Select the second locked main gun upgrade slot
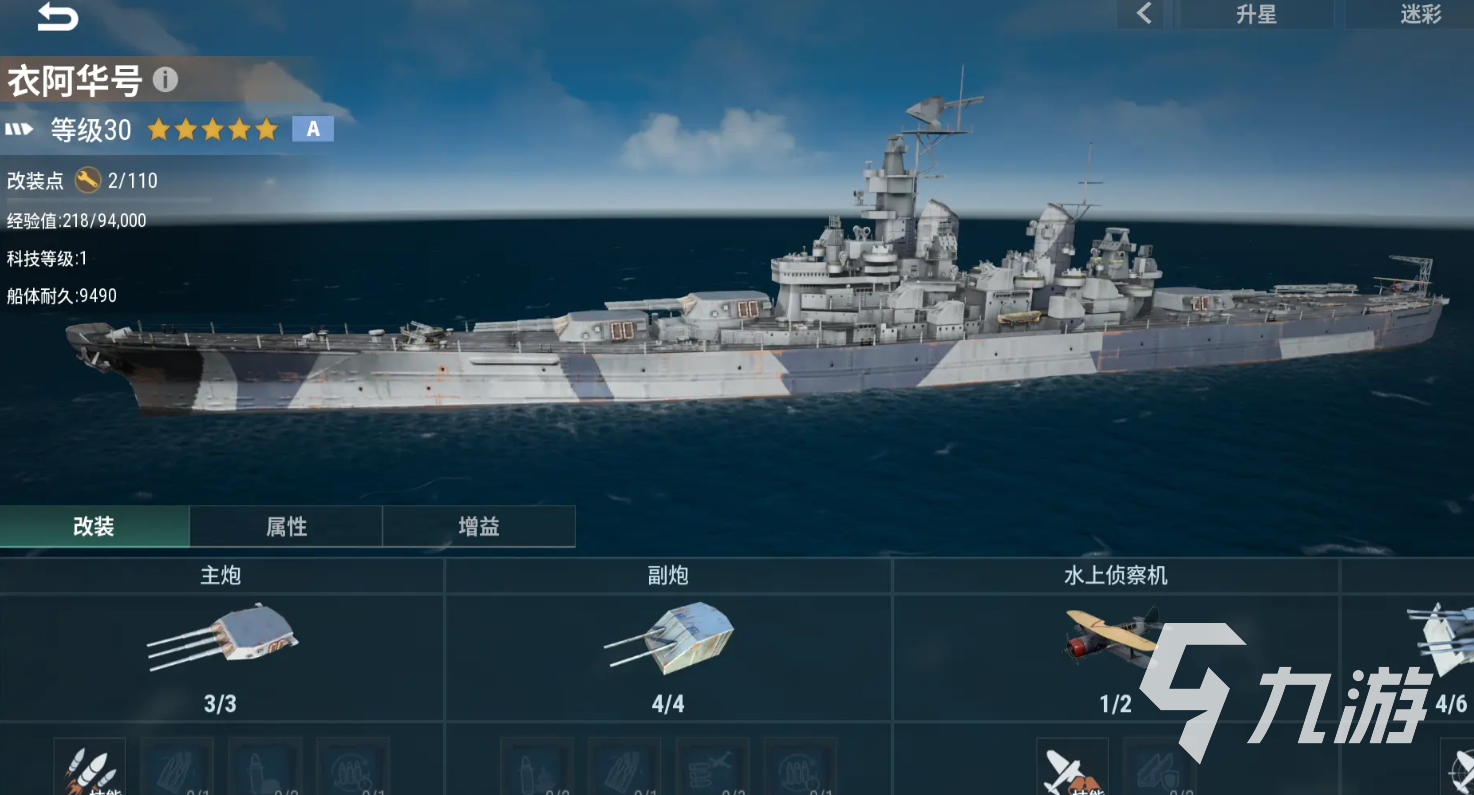The width and height of the screenshot is (1474, 795). click(265, 767)
